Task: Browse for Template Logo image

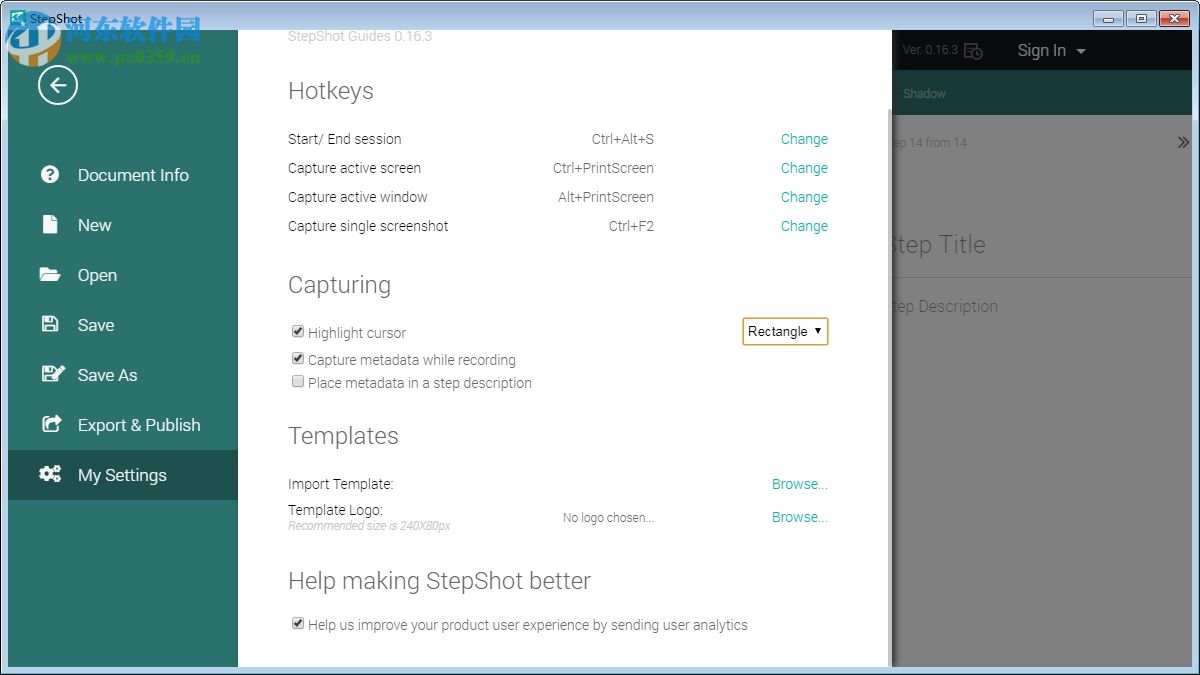Action: click(800, 517)
